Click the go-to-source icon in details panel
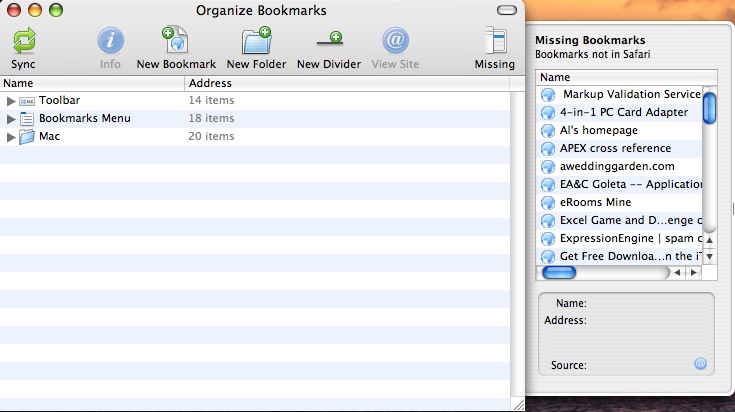This screenshot has height=412, width=735. [700, 364]
